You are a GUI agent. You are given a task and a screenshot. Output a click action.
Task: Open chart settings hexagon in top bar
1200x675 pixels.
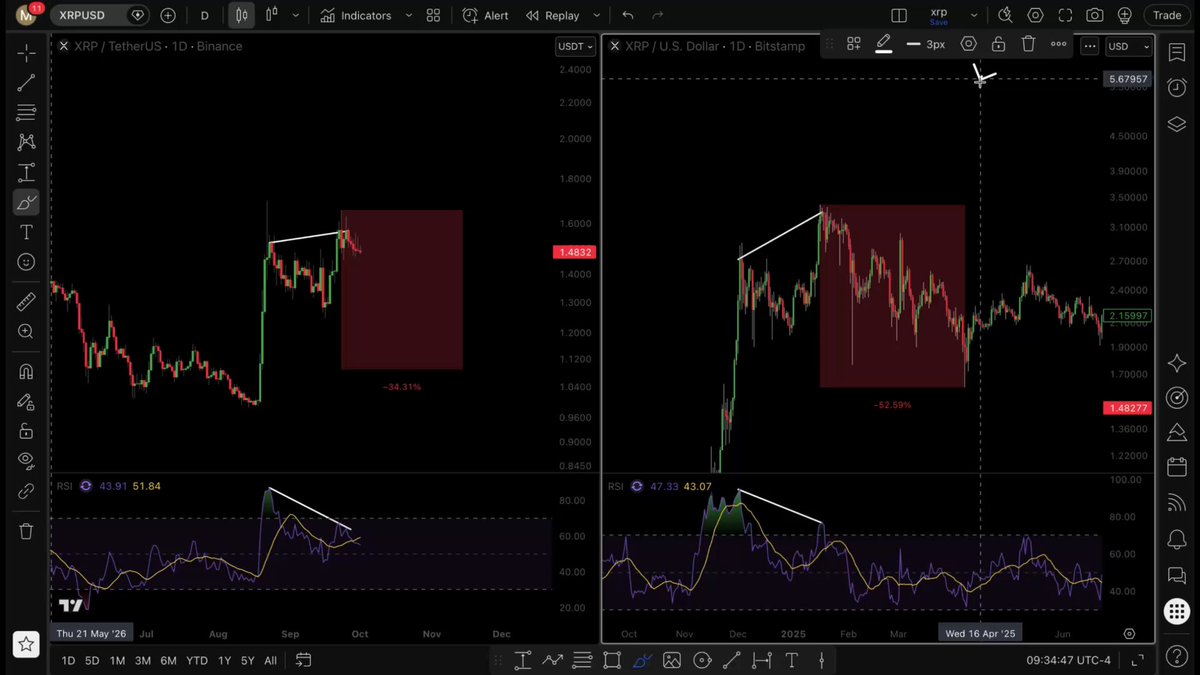click(x=1035, y=16)
